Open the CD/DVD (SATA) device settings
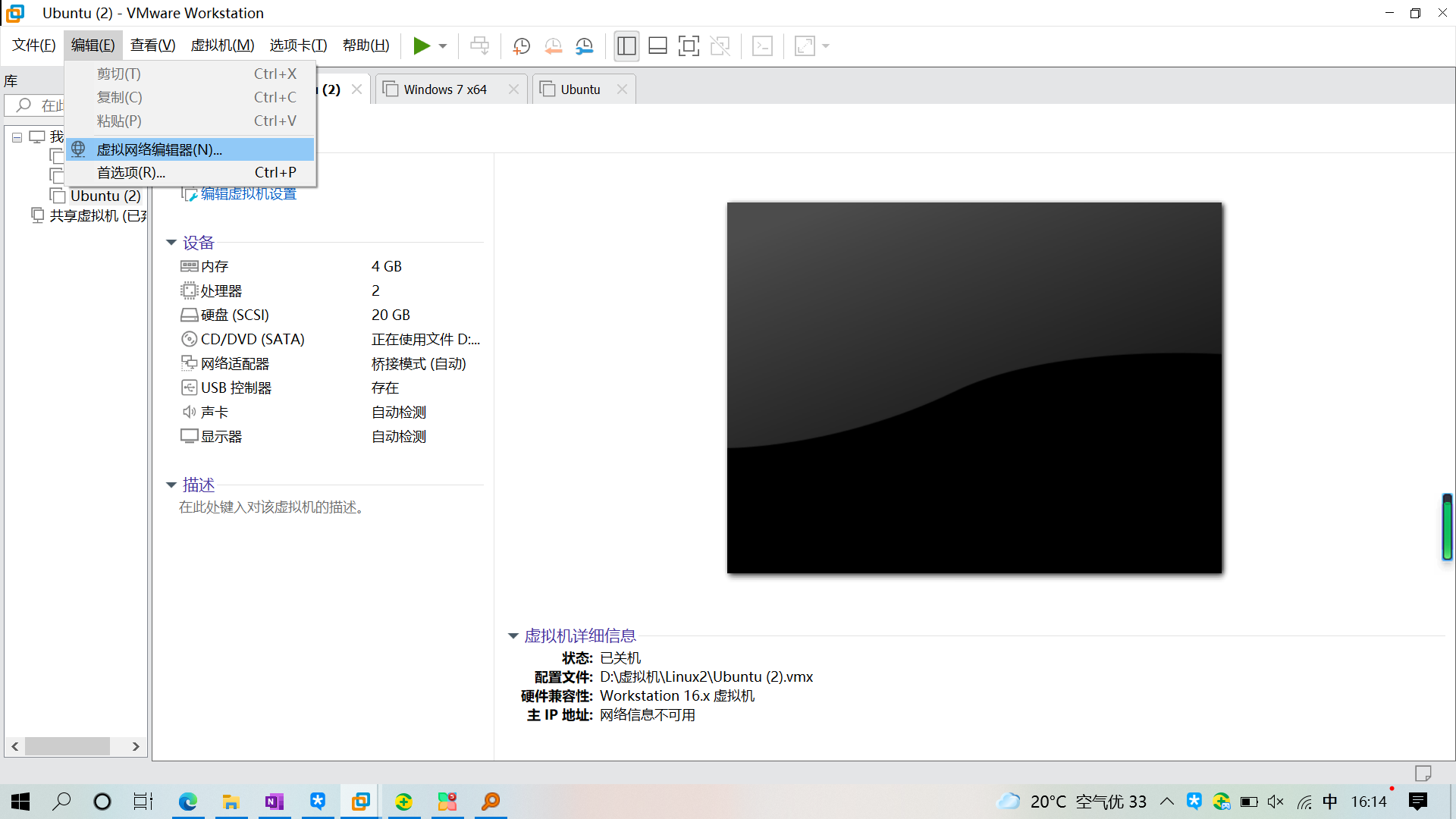1456x819 pixels. coord(251,339)
